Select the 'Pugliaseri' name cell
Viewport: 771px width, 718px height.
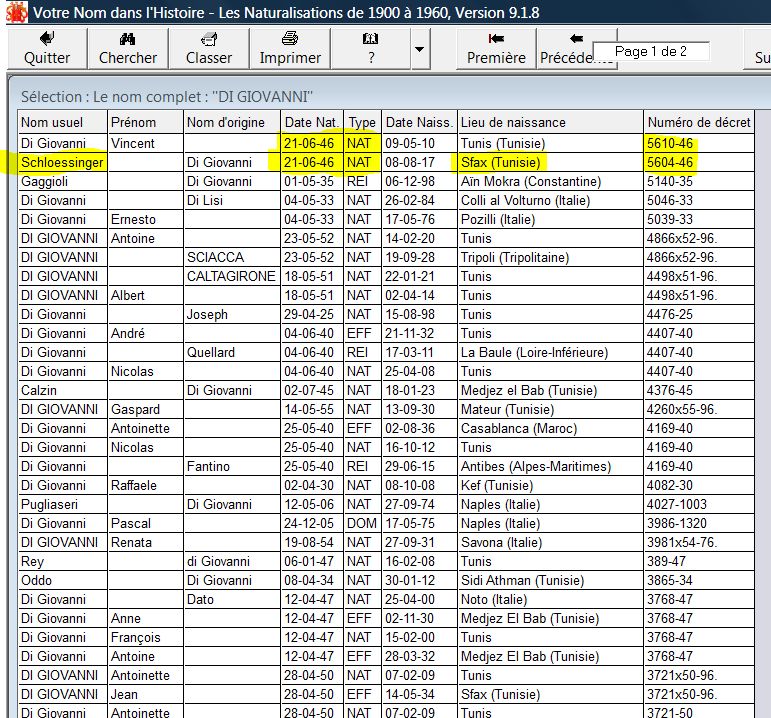click(62, 505)
